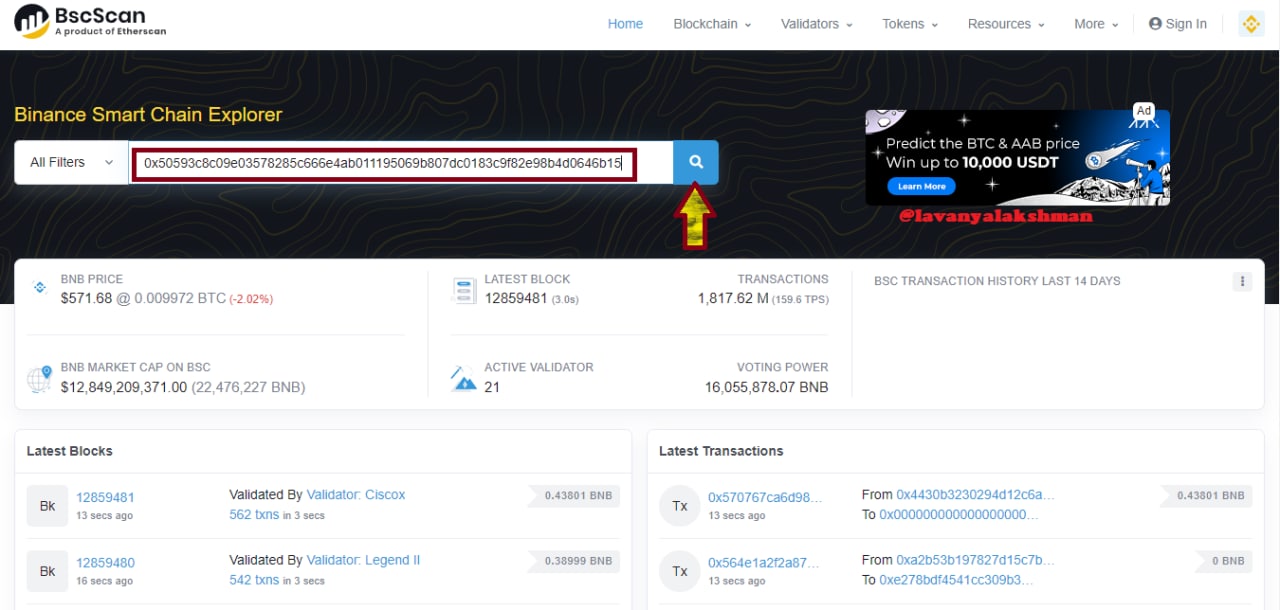Open the BscScan logo home link
Image resolution: width=1280 pixels, height=610 pixels.
click(x=91, y=21)
